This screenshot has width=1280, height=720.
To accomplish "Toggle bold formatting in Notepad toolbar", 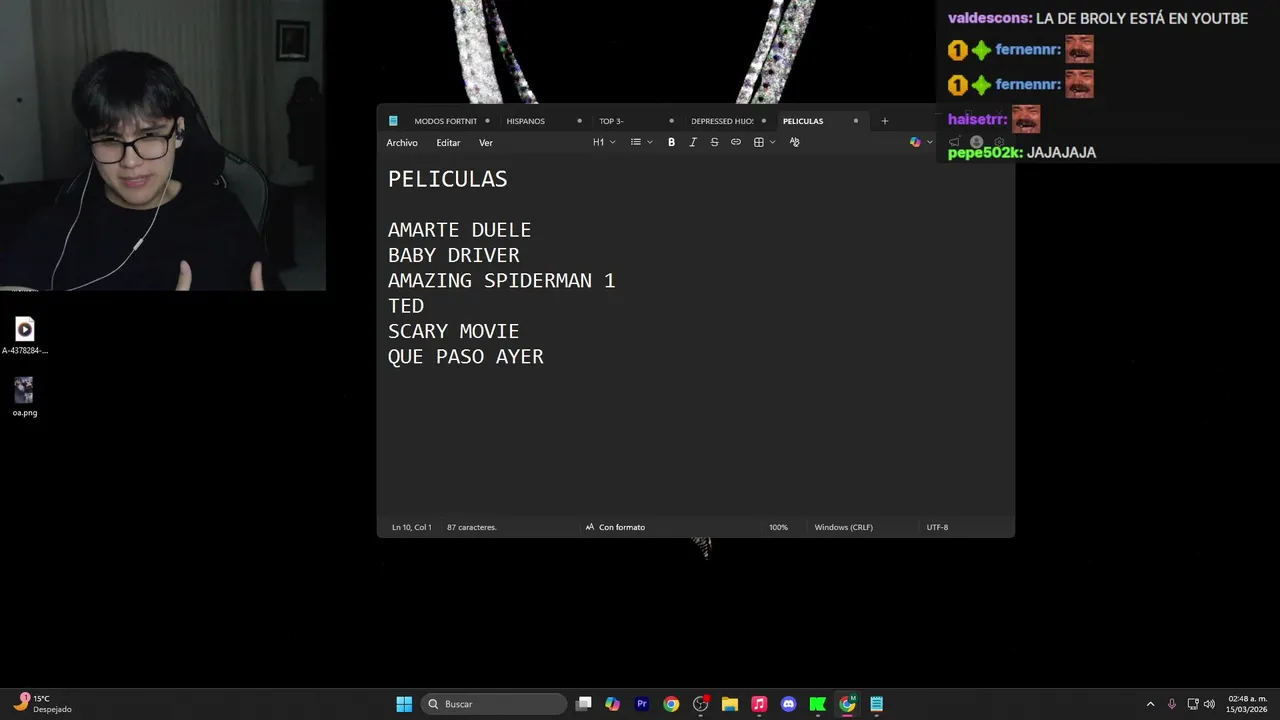I will click(671, 142).
